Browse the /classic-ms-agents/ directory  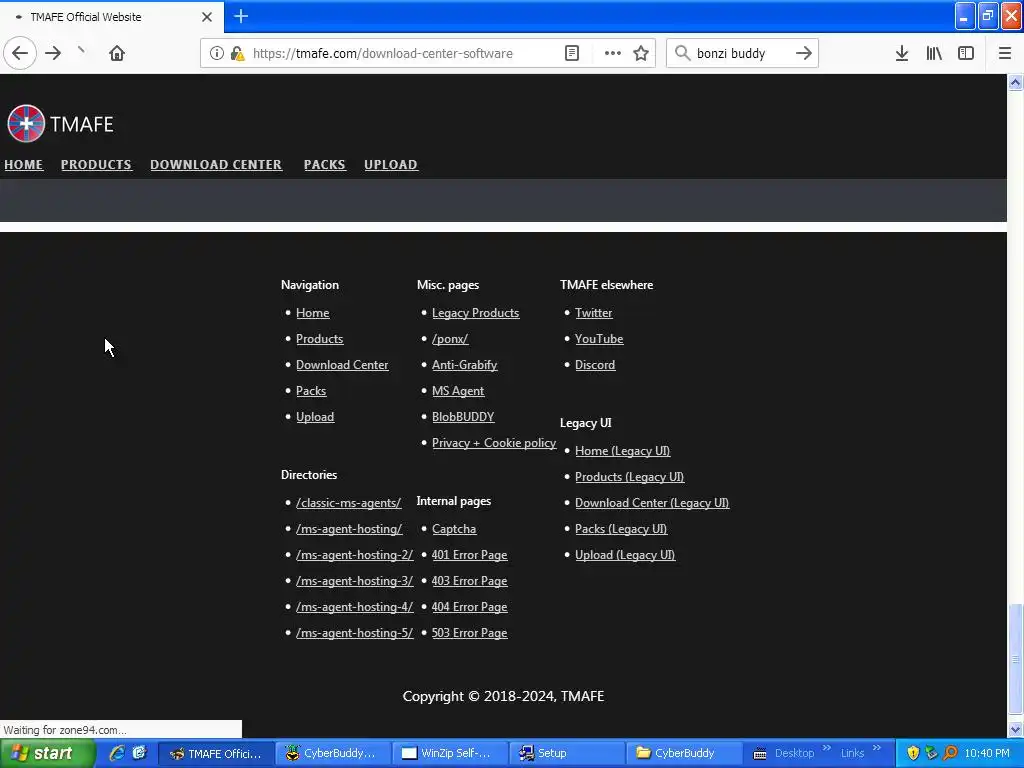point(349,503)
